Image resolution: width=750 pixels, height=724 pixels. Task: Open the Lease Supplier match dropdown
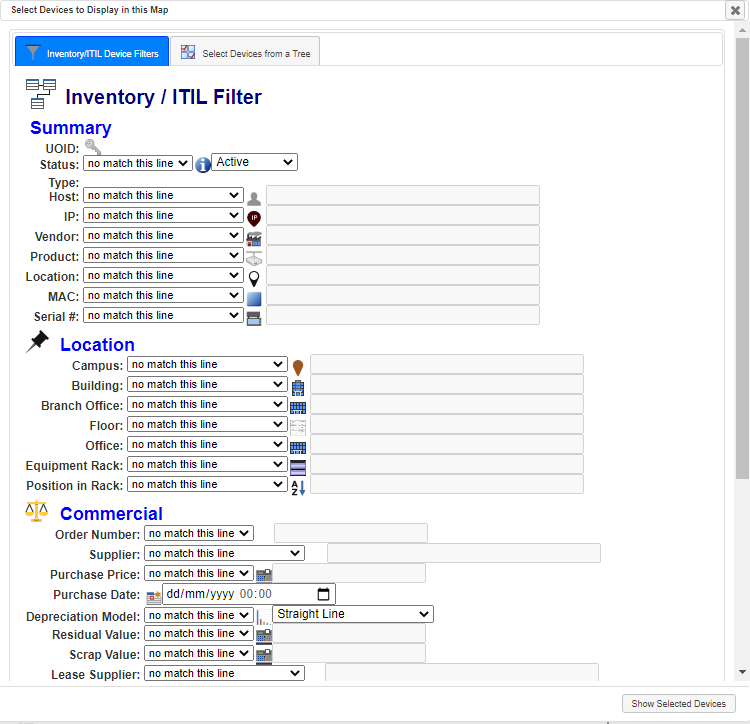click(x=224, y=674)
